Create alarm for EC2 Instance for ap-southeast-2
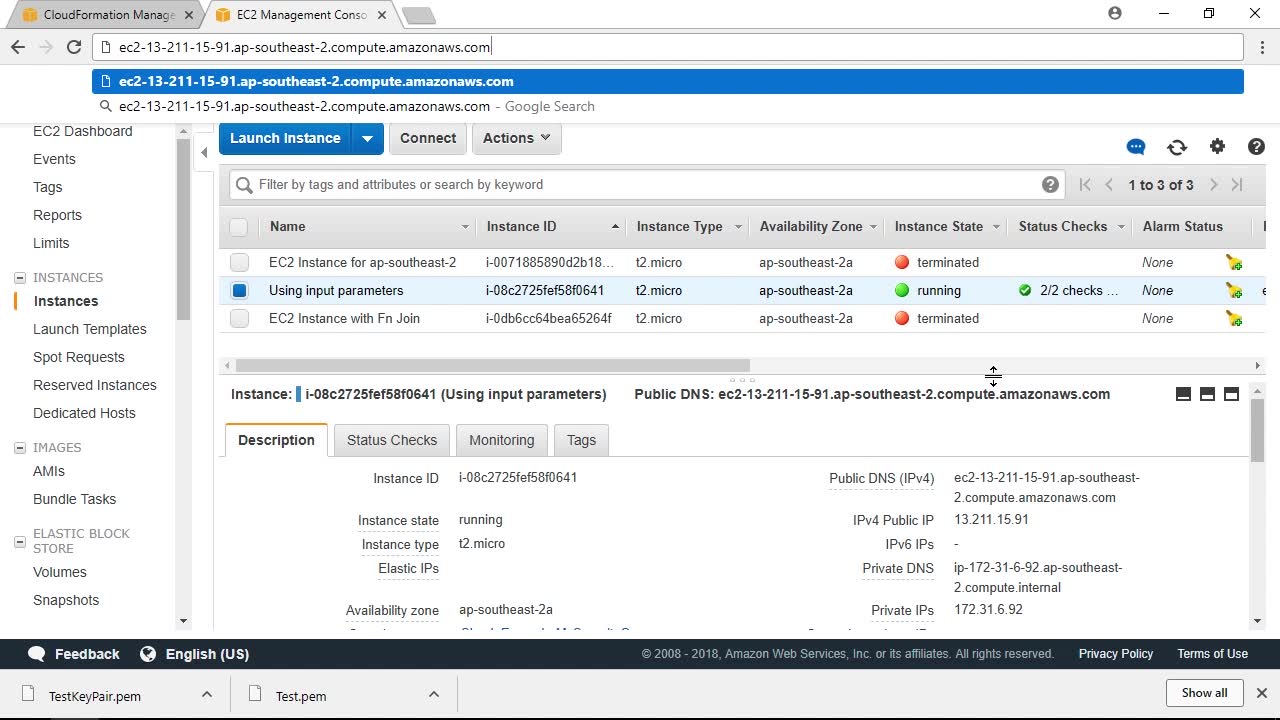Image resolution: width=1280 pixels, height=720 pixels. pos(1235,263)
